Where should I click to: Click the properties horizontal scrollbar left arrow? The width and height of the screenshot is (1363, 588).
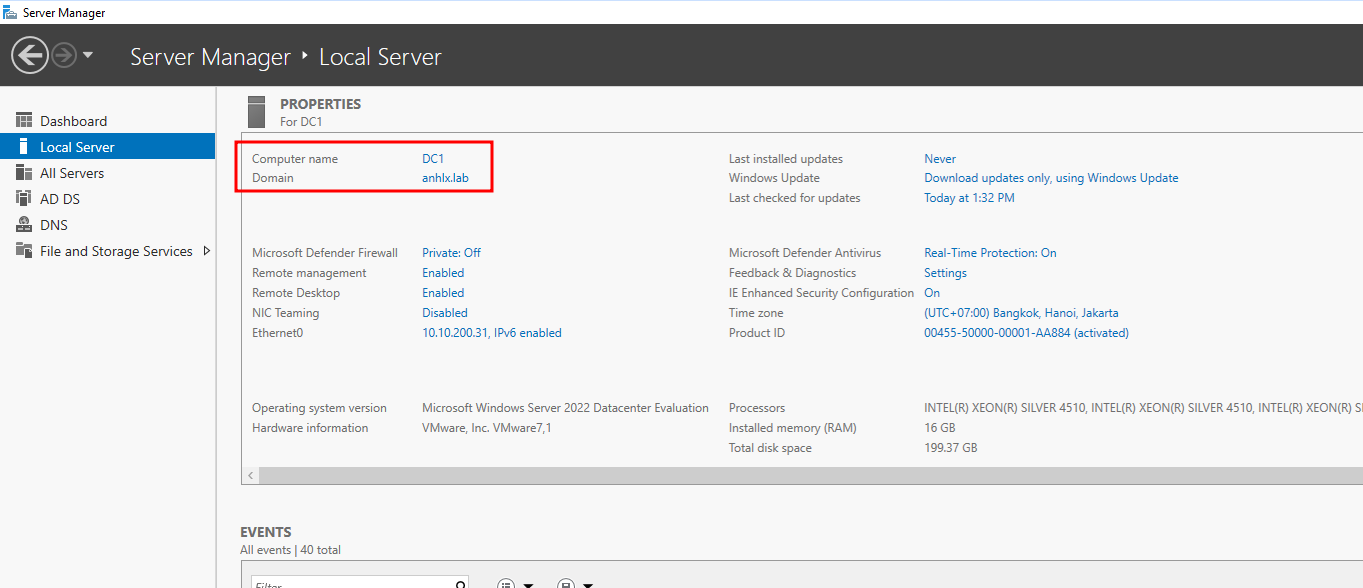[250, 476]
